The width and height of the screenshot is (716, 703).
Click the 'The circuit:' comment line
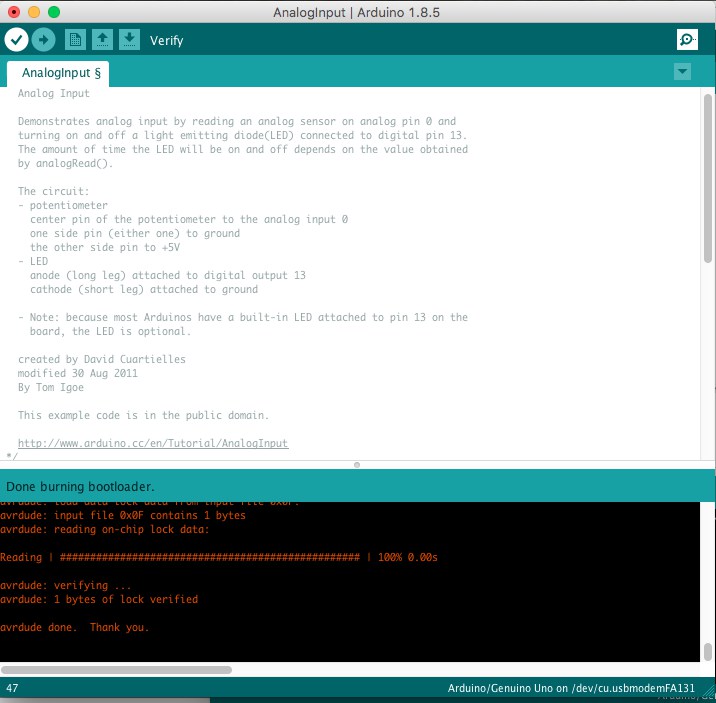point(53,191)
